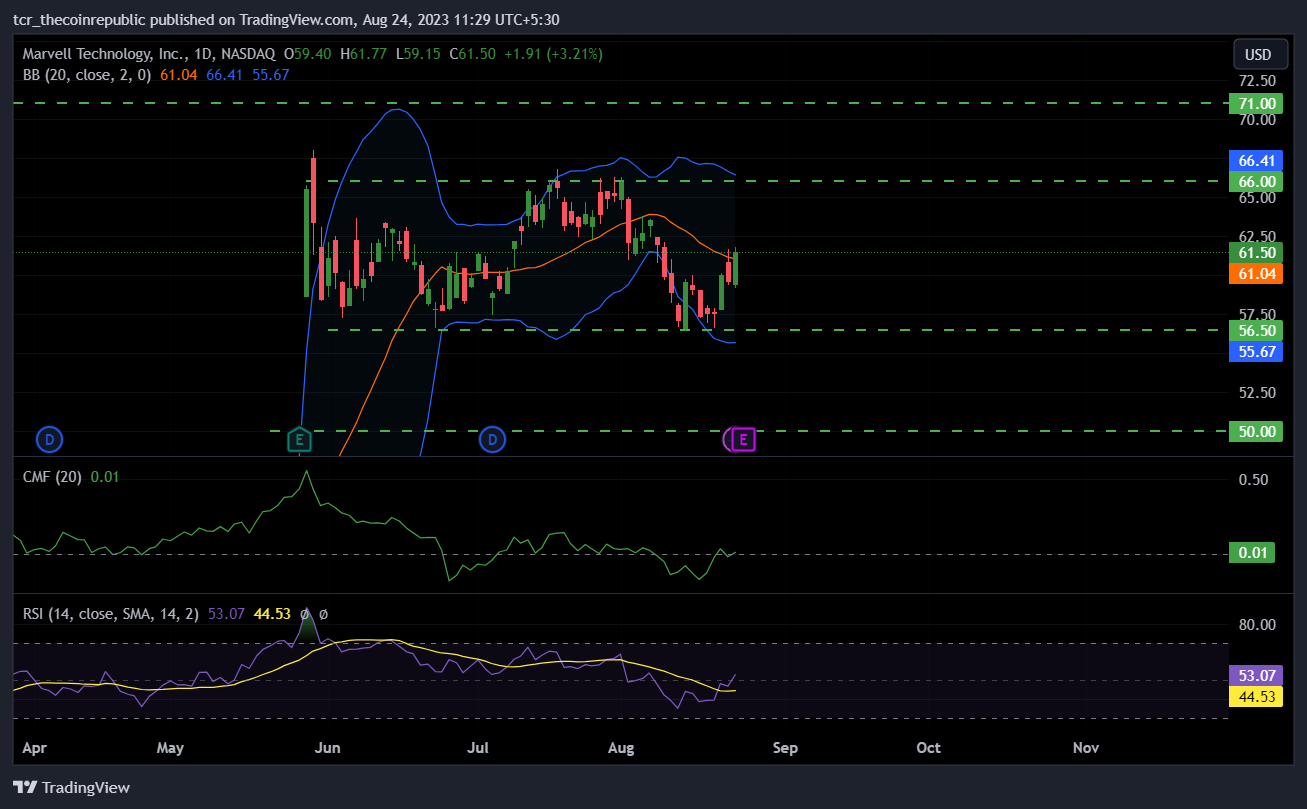Click the purple 53.07 RSI axis label
The width and height of the screenshot is (1307, 809).
[x=1256, y=676]
